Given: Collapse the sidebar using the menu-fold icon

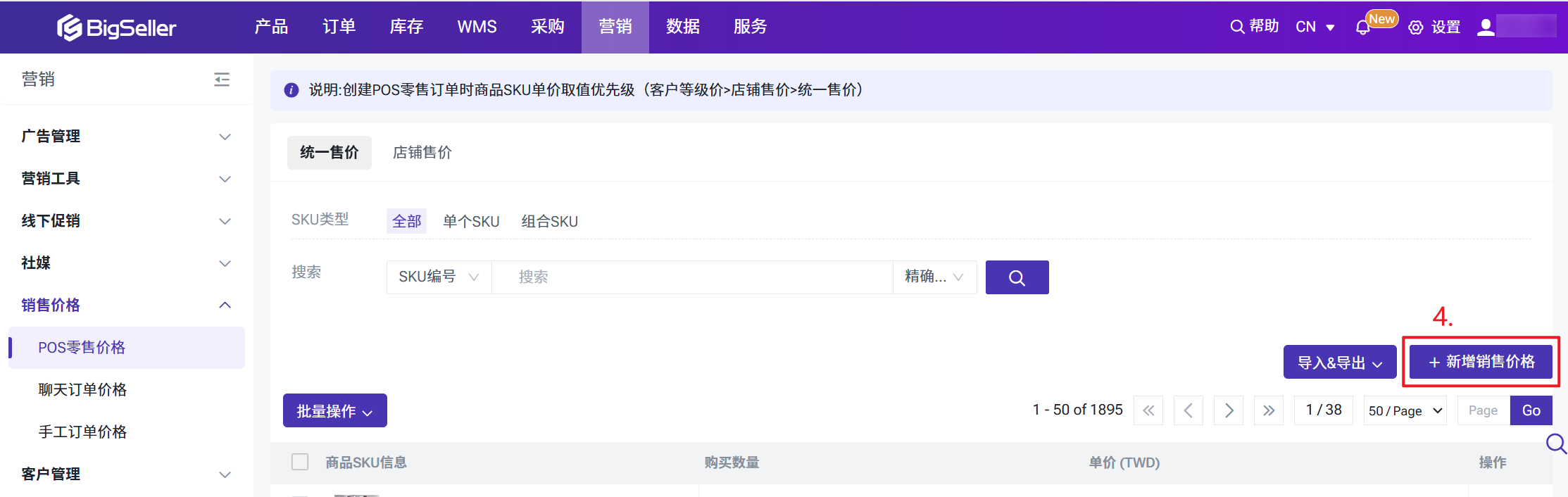Looking at the screenshot, I should pyautogui.click(x=222, y=80).
